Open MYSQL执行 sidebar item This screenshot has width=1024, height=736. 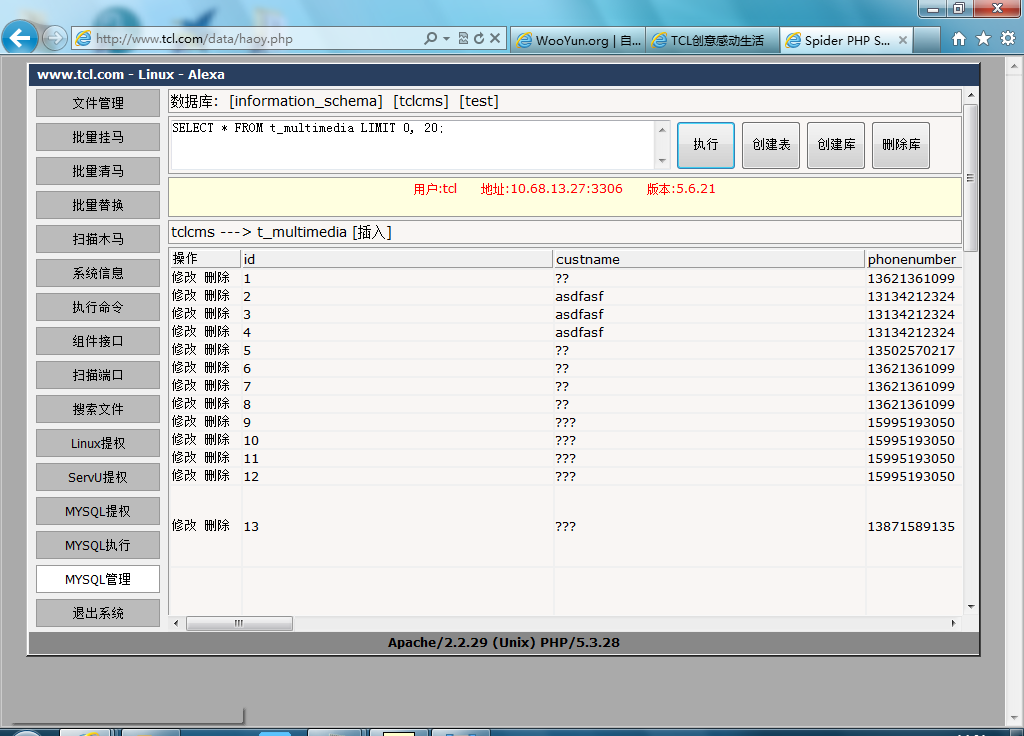click(x=98, y=545)
